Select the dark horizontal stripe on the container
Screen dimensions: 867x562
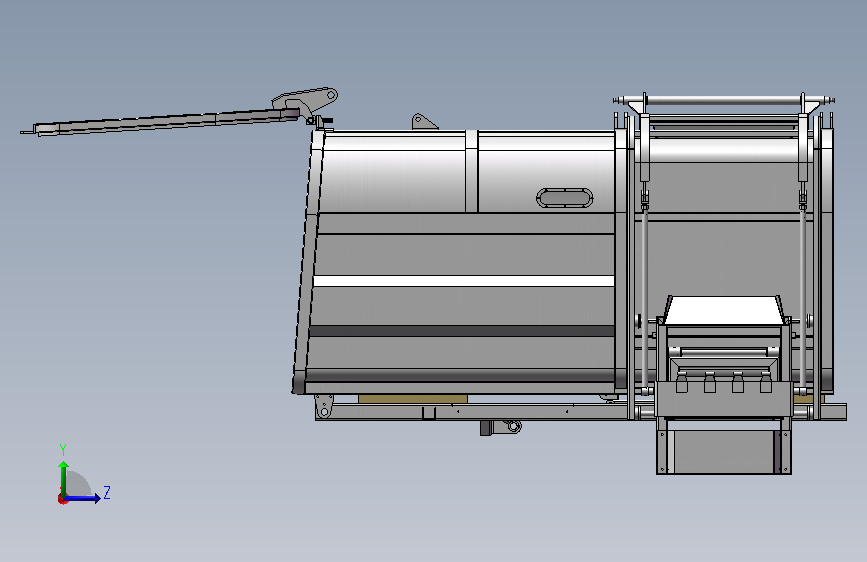point(462,331)
